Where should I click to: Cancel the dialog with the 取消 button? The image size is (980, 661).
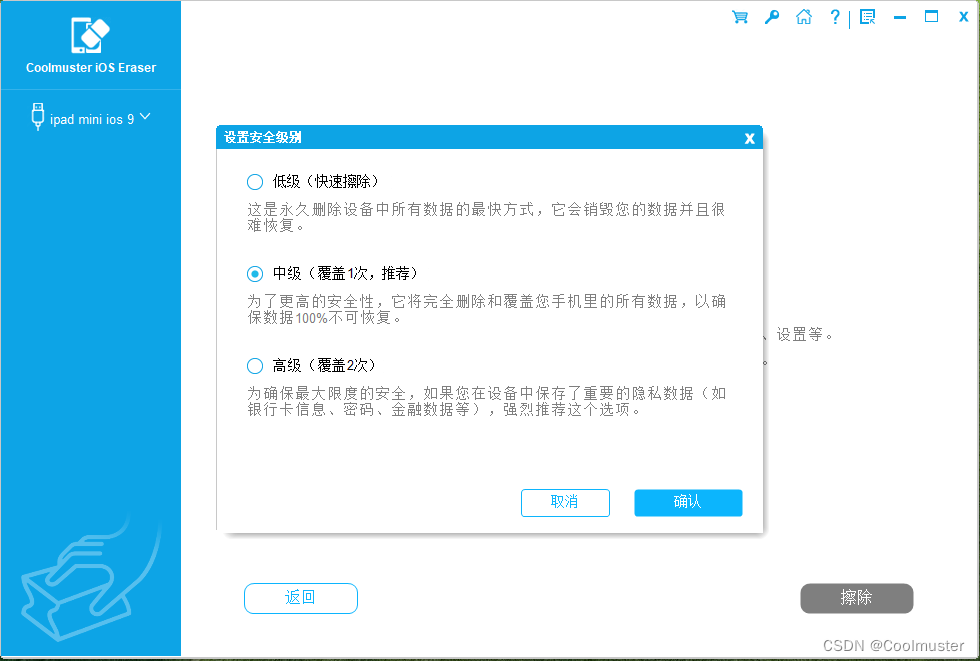[565, 503]
